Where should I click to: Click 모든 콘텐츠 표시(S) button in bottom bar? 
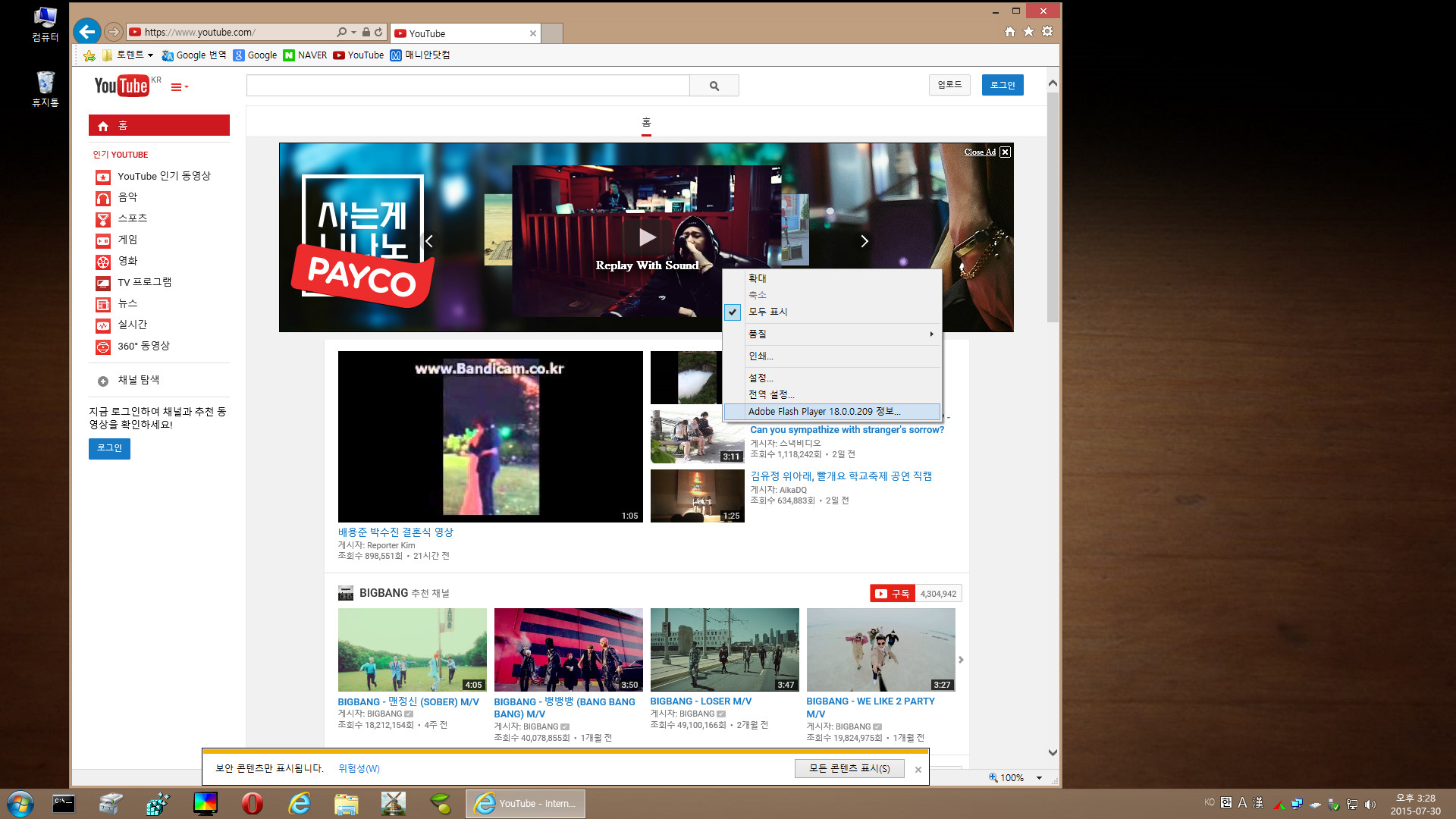(849, 768)
